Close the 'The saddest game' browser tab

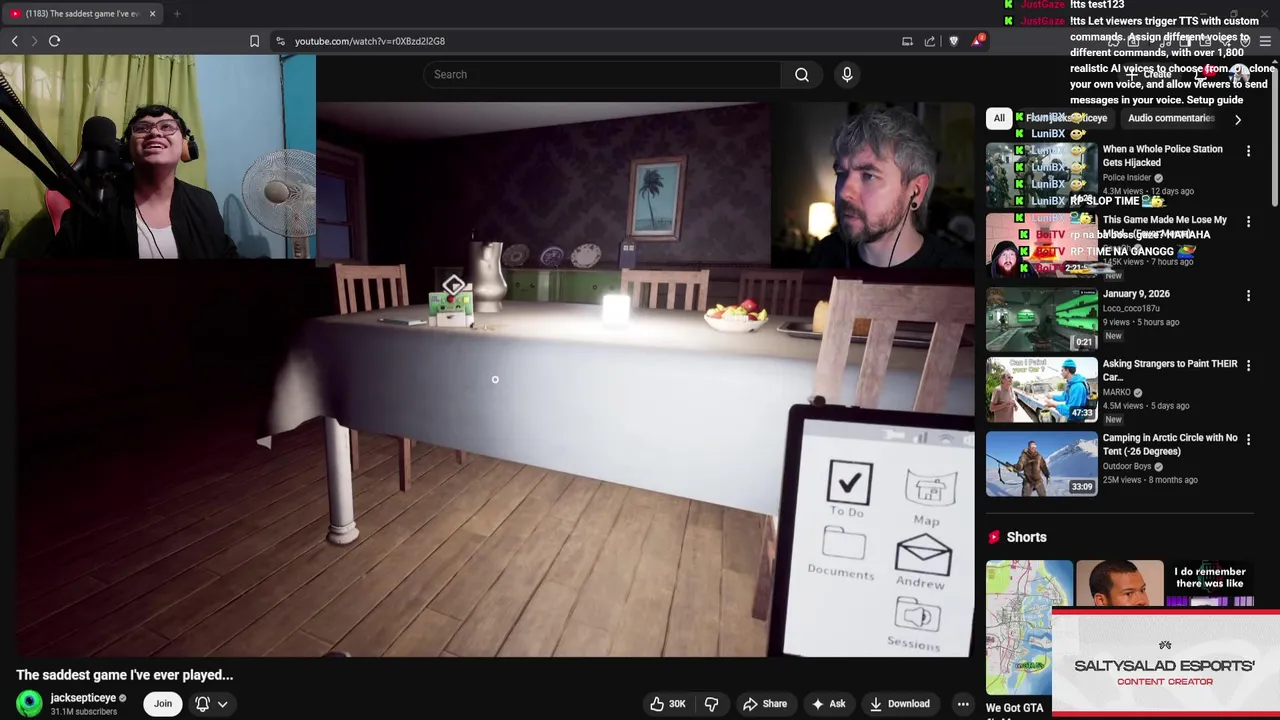coord(153,14)
